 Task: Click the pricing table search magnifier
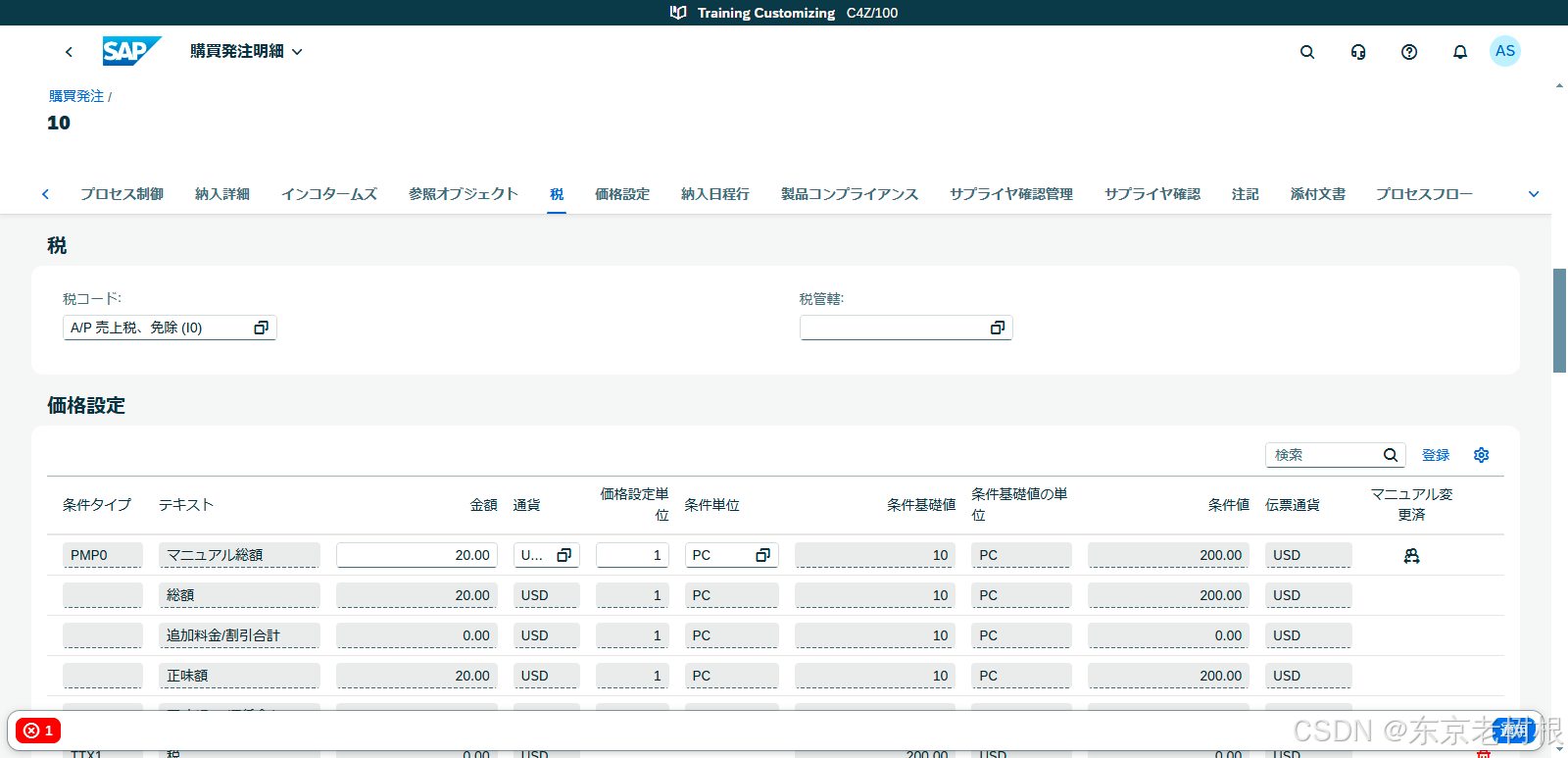pyautogui.click(x=1391, y=455)
